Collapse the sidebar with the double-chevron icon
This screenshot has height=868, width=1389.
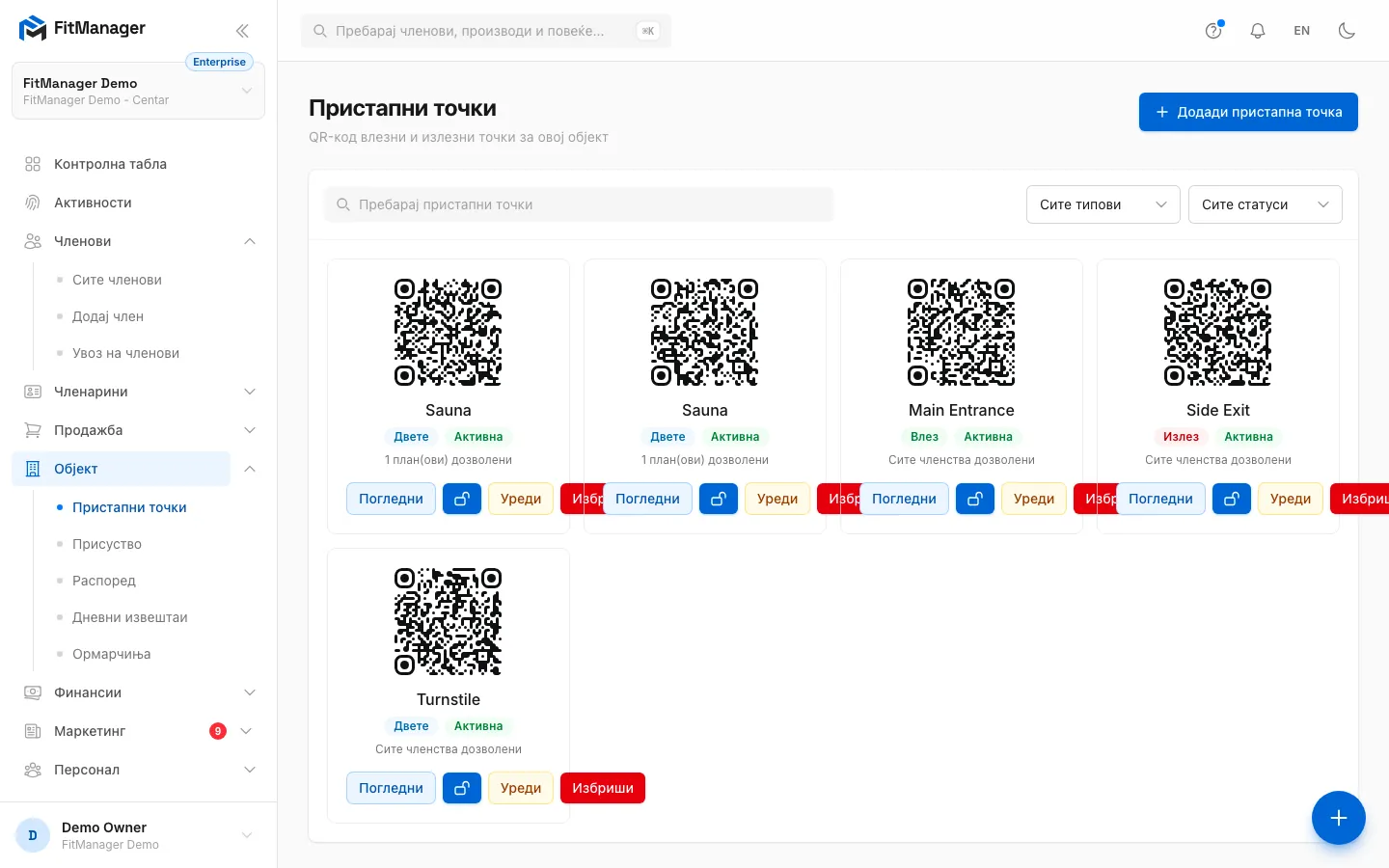tap(242, 30)
